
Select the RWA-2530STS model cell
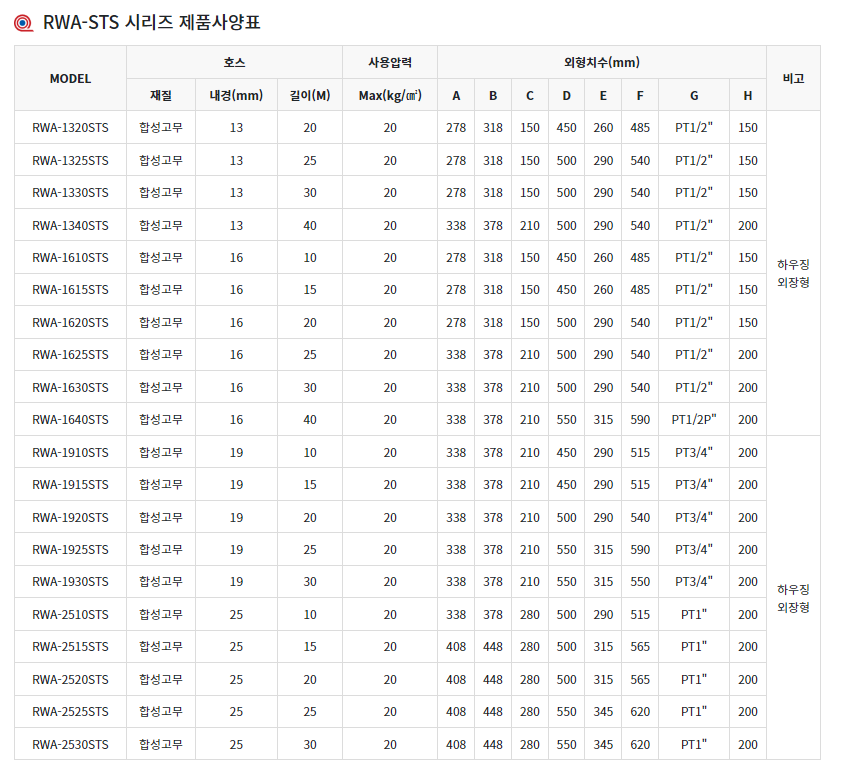click(x=70, y=744)
